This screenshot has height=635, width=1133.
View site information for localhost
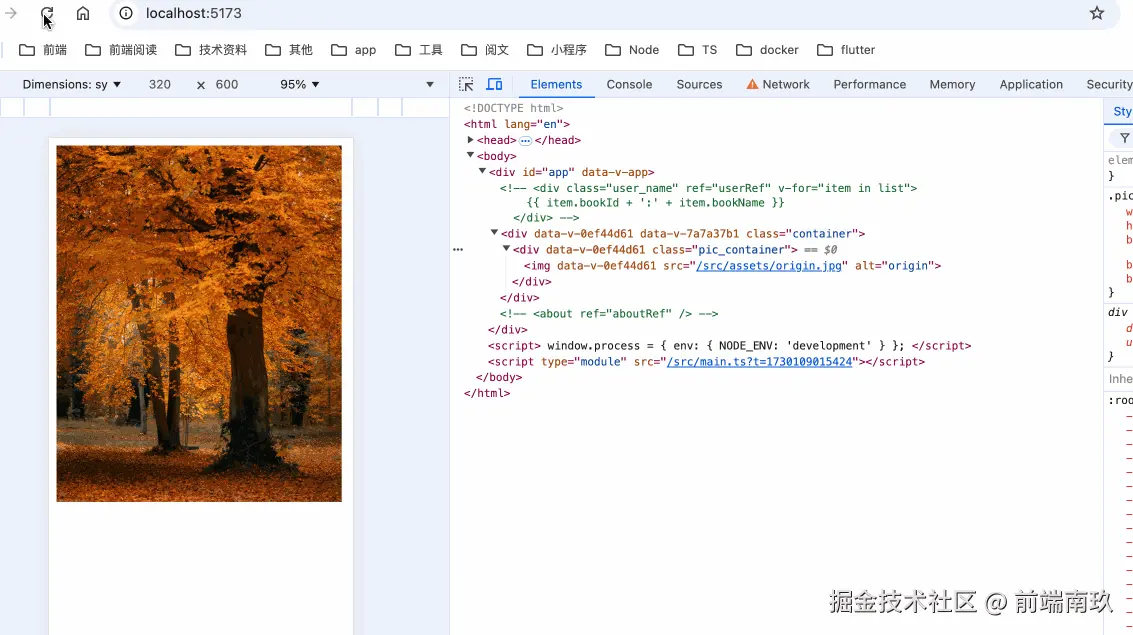[126, 13]
